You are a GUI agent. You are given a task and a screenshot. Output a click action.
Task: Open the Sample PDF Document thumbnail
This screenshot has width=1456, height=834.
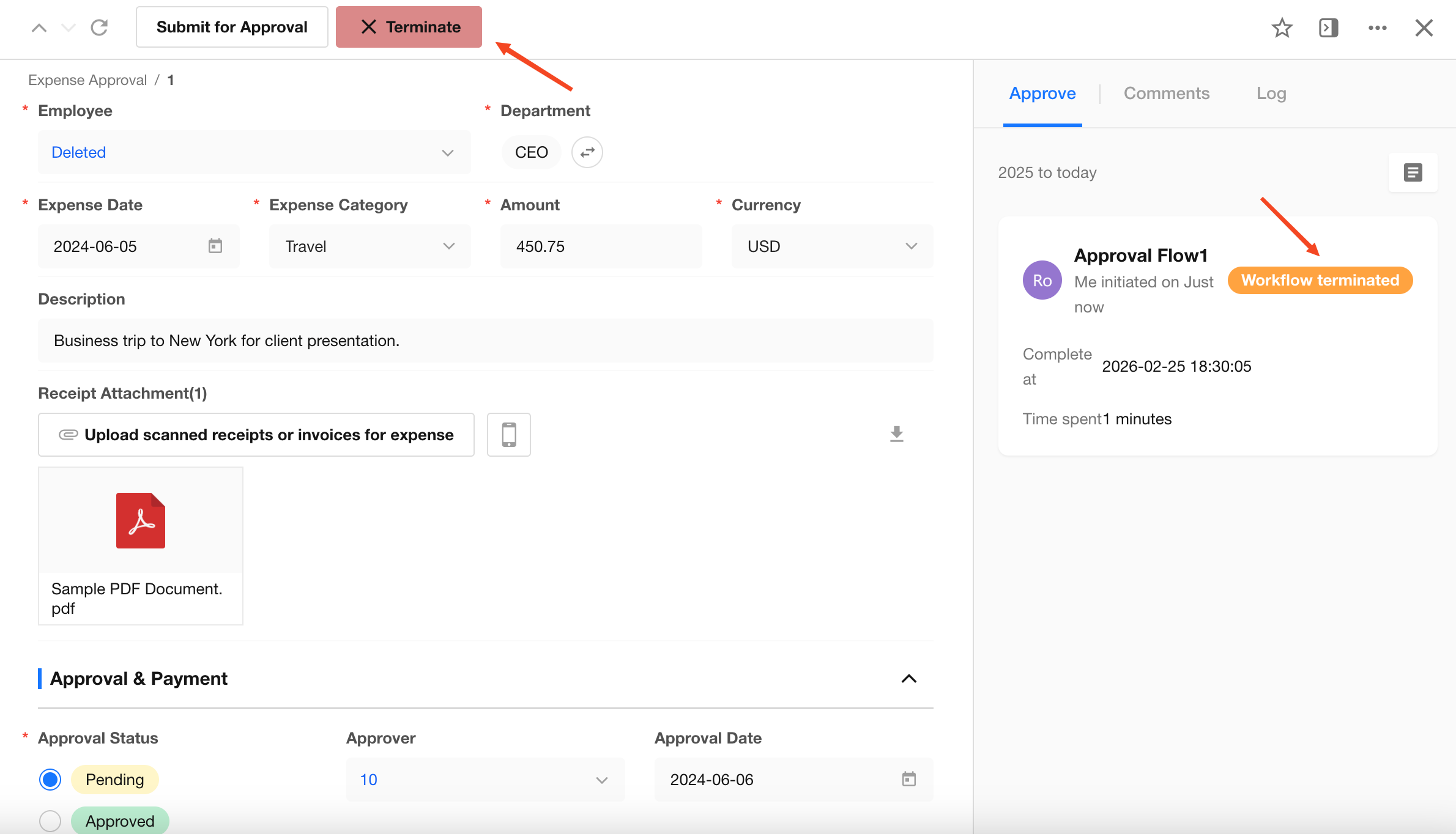141,521
